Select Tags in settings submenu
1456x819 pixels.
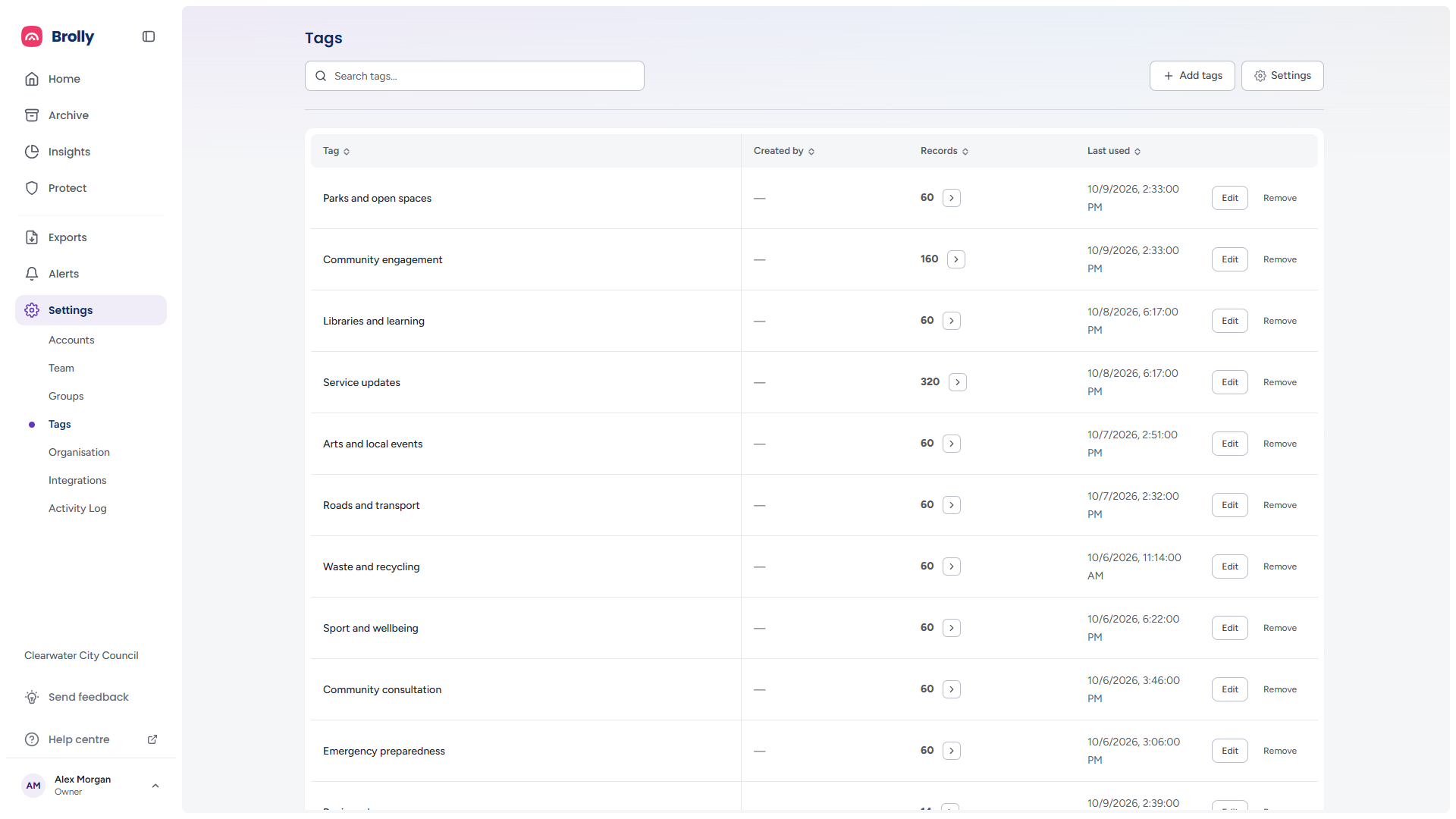[x=60, y=424]
